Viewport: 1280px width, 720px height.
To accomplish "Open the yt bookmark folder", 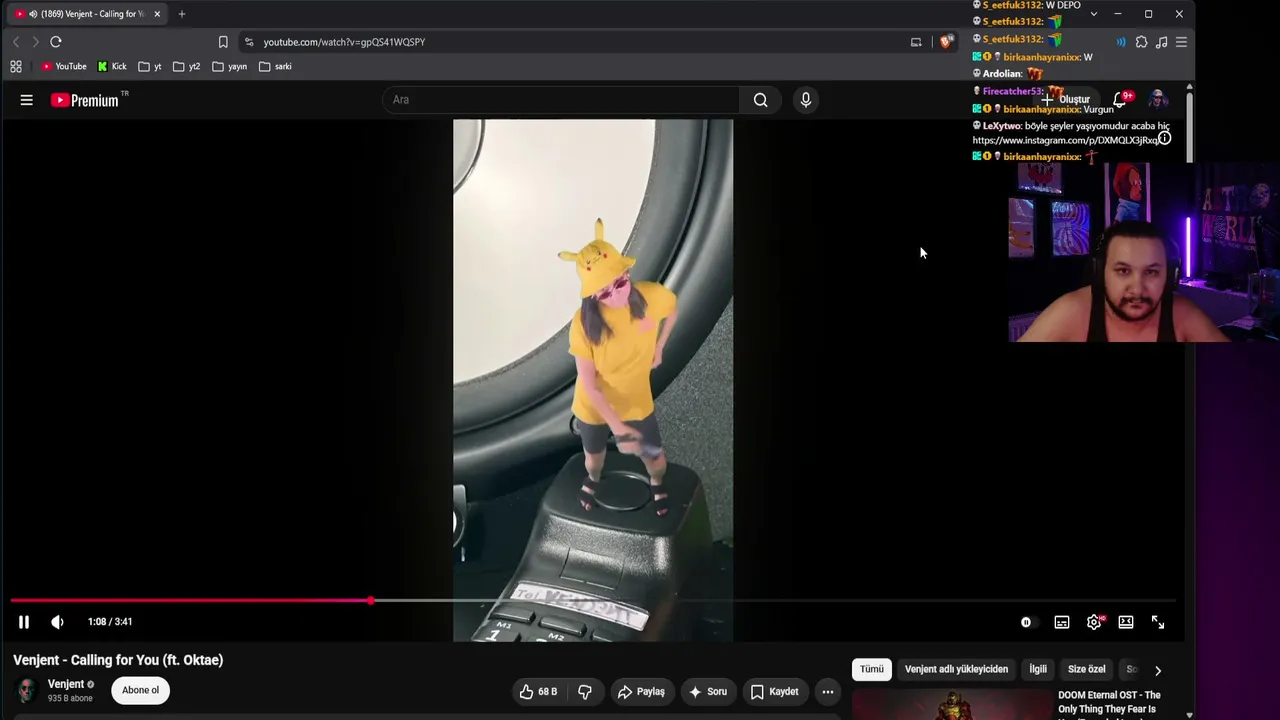I will click(x=150, y=67).
